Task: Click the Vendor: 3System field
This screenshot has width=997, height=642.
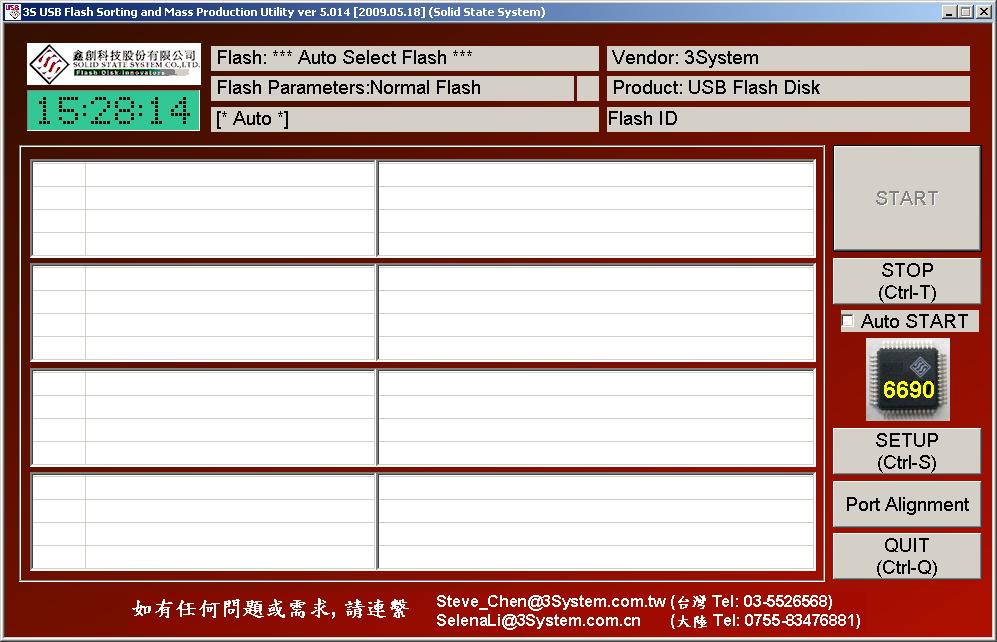Action: (x=788, y=58)
